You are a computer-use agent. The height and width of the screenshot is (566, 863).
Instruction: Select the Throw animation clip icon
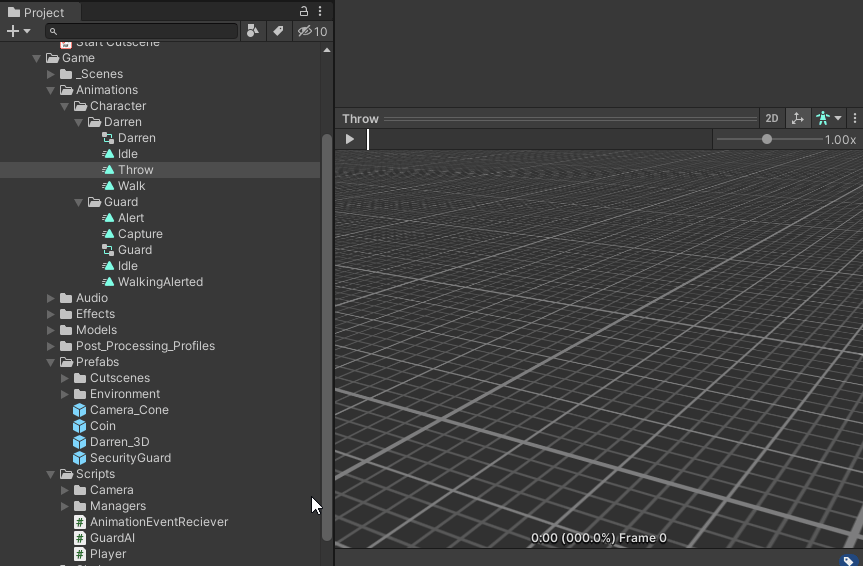tap(108, 170)
